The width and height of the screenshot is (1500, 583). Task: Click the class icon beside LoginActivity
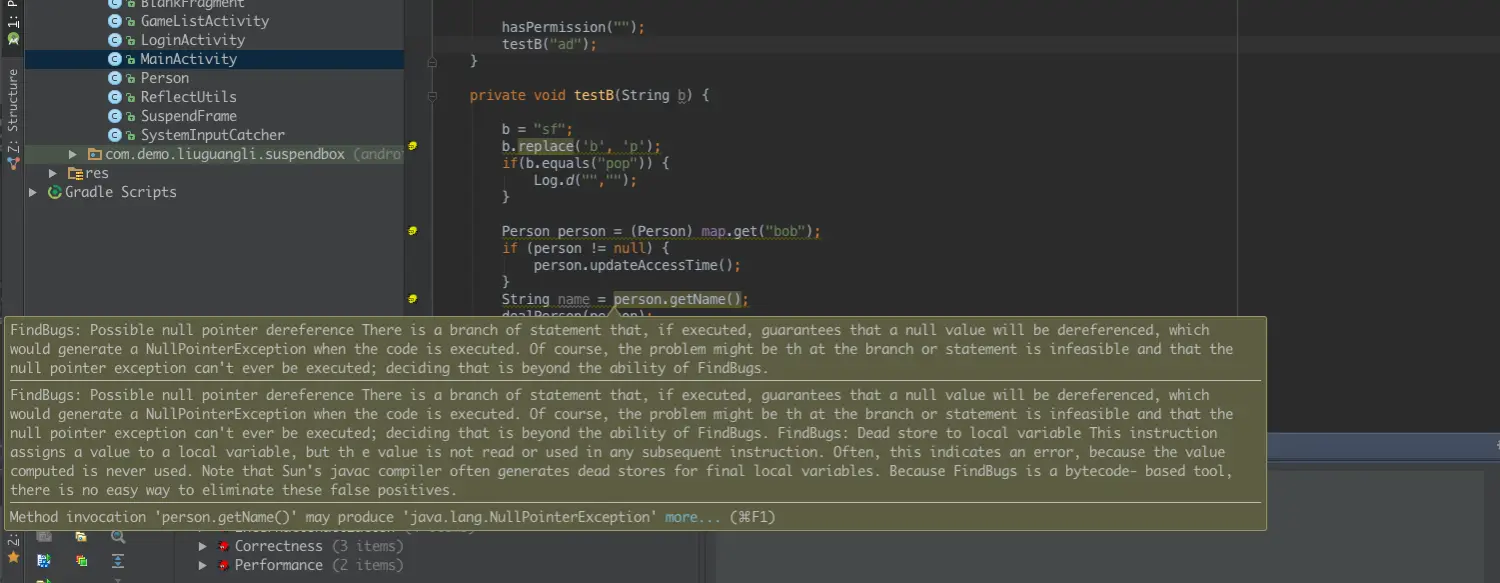(x=114, y=40)
